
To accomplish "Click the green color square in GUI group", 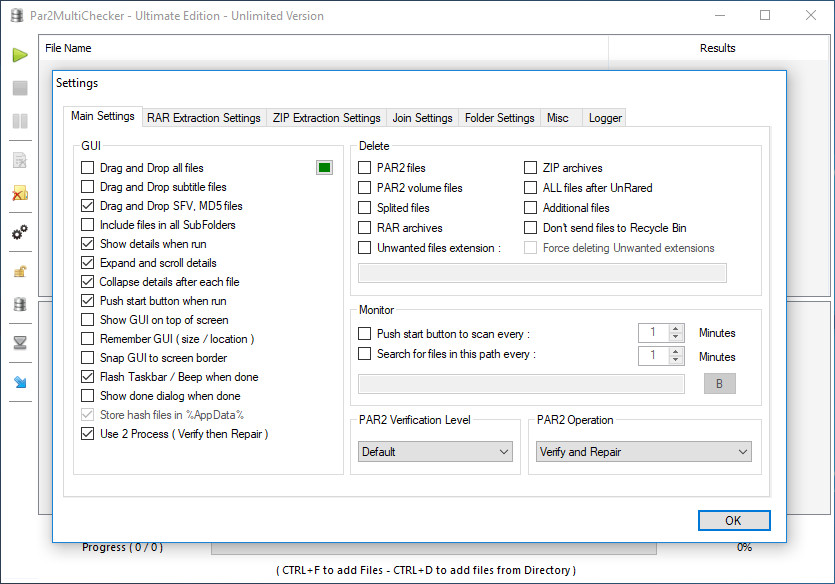I will tap(324, 168).
